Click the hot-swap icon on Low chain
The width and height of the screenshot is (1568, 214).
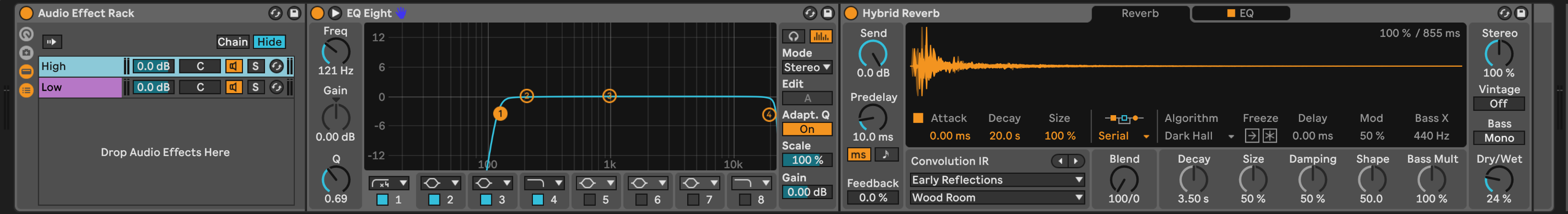(x=277, y=88)
